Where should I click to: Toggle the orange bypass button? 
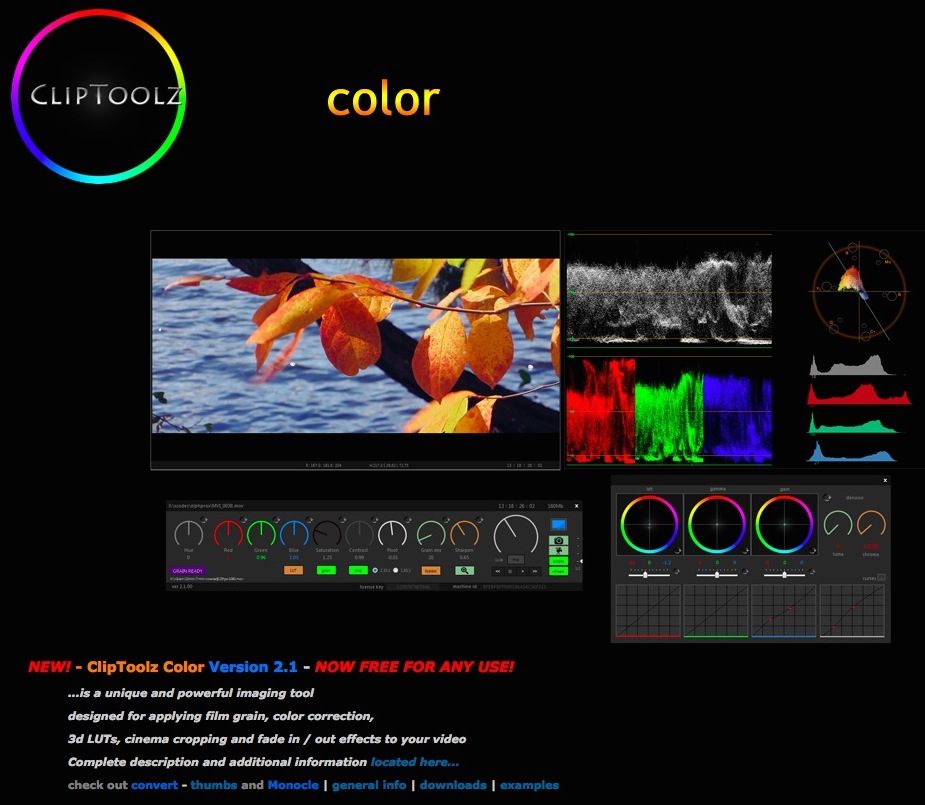[x=431, y=570]
